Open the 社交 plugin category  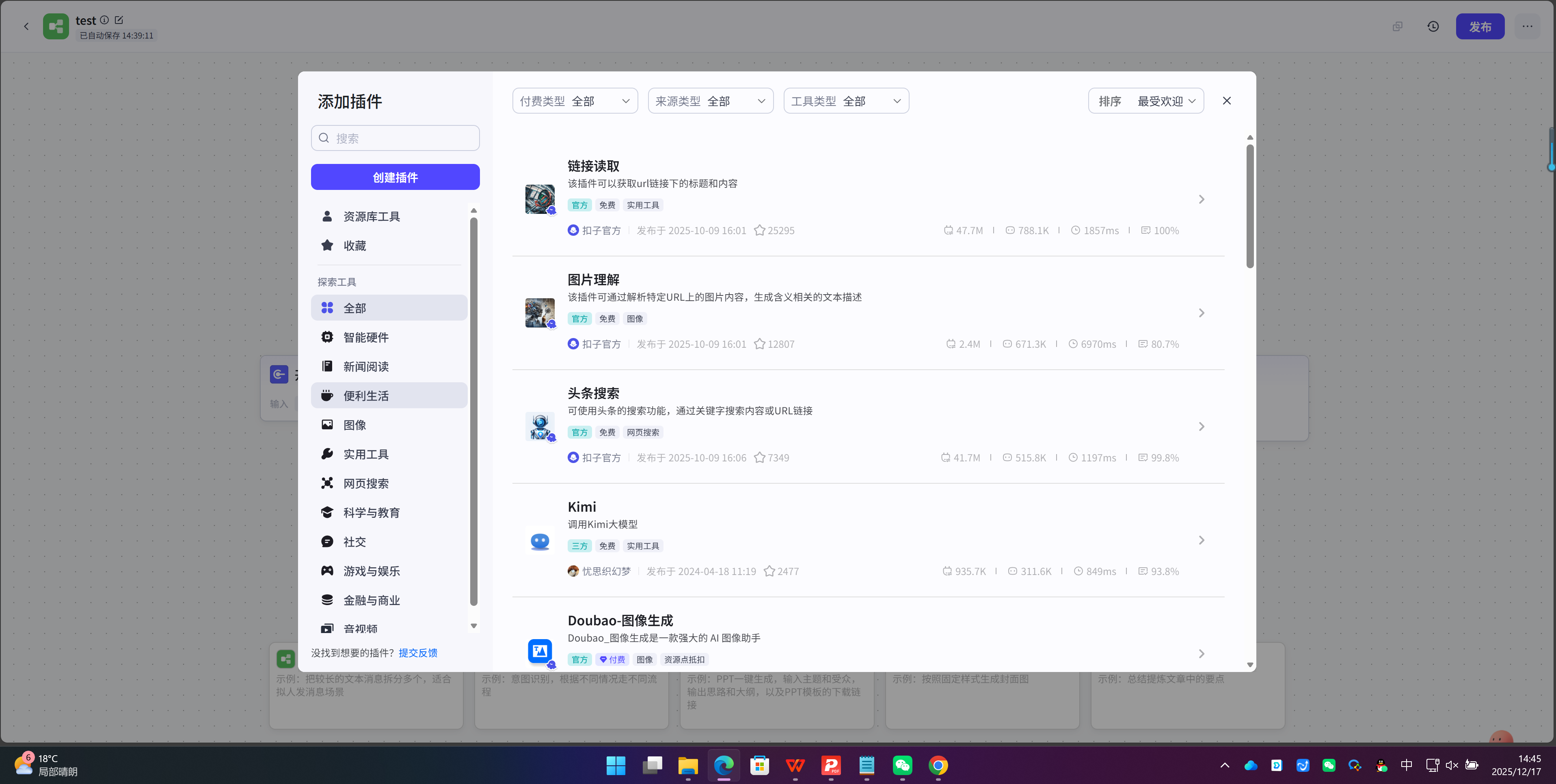354,541
